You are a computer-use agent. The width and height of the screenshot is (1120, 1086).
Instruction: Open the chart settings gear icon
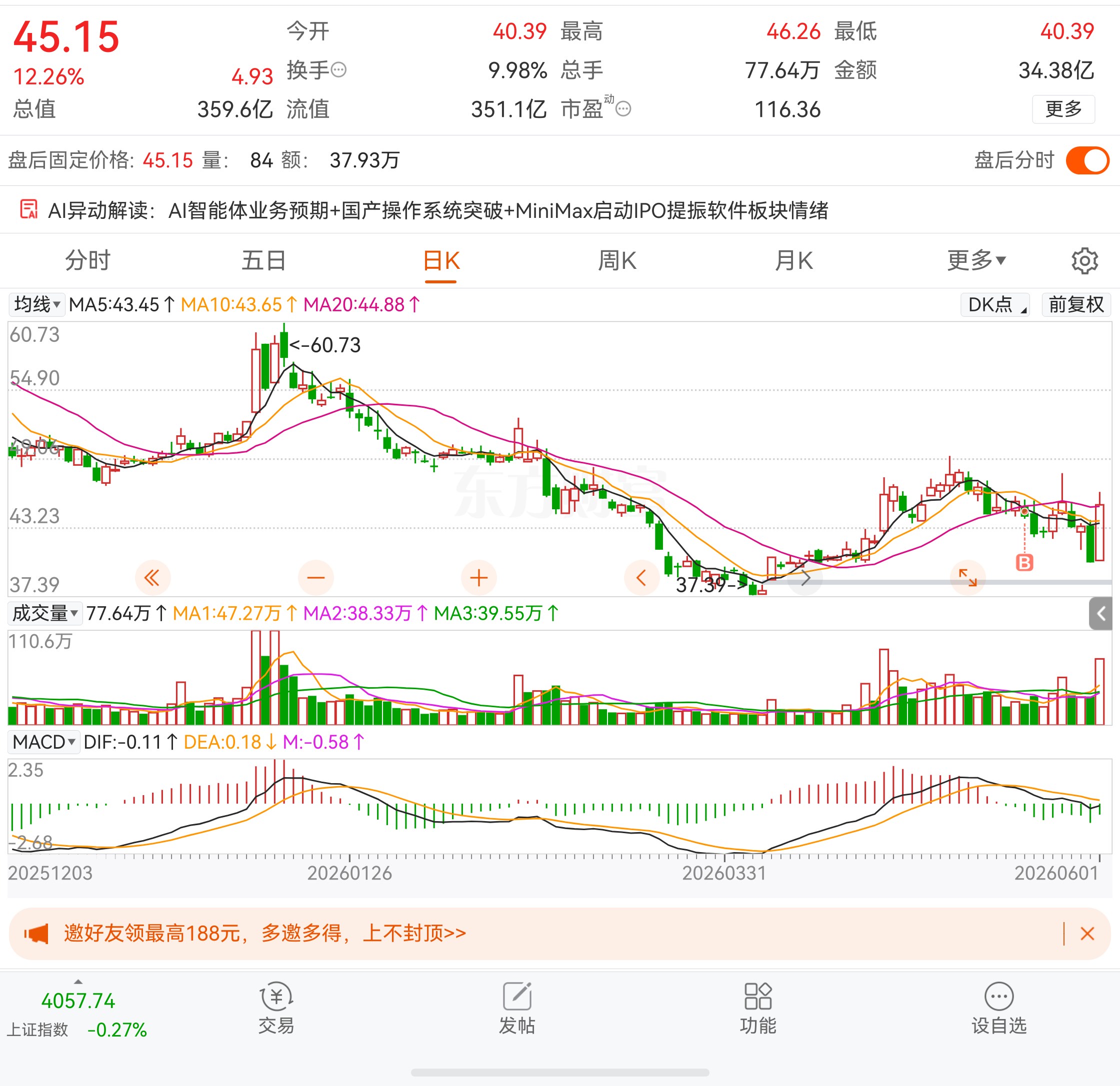click(x=1084, y=261)
